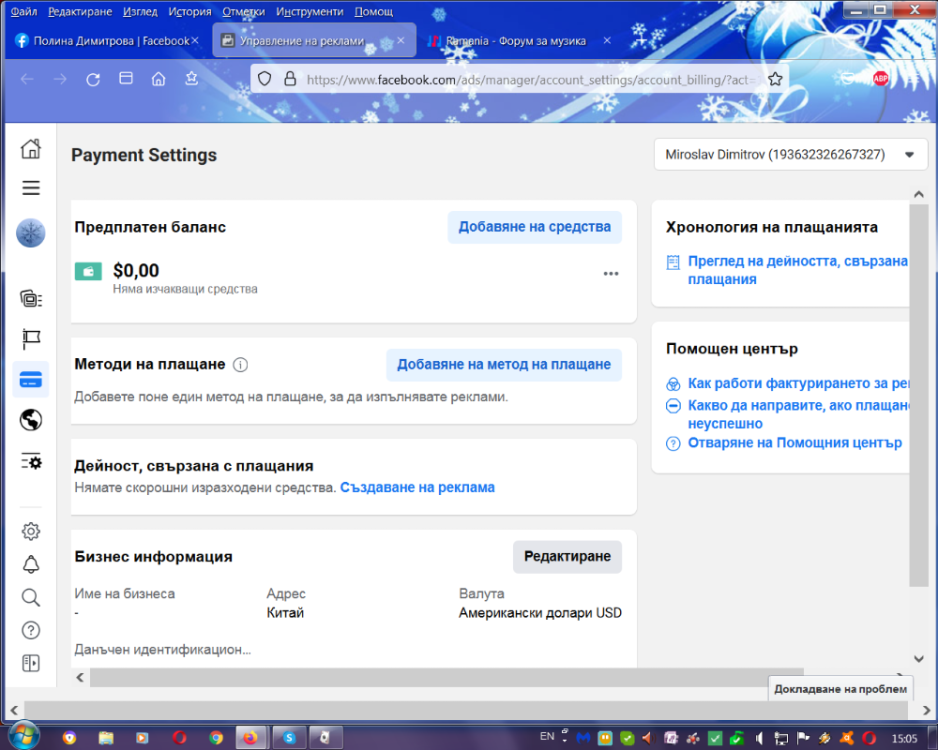Open the Отметки menu
Image resolution: width=938 pixels, height=750 pixels.
pos(243,11)
